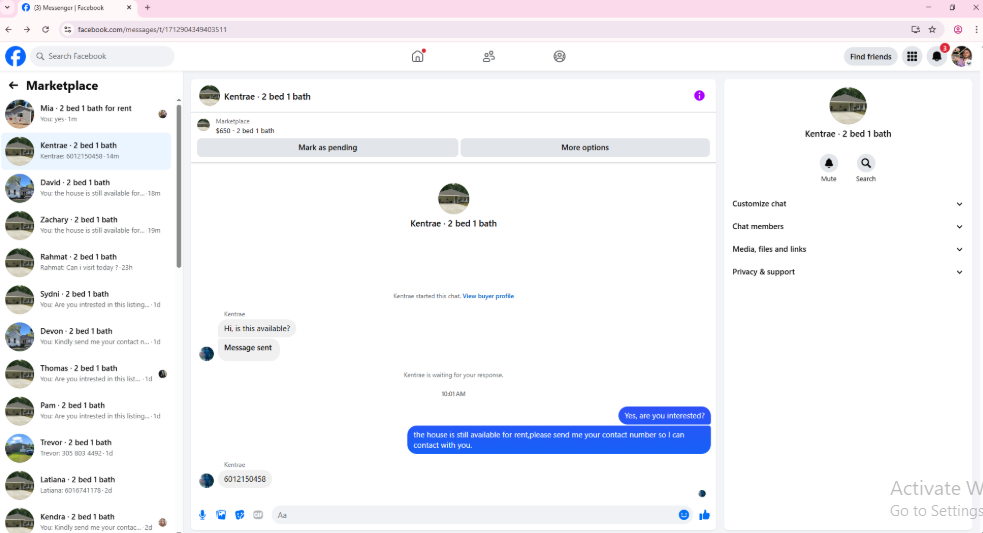Open the Latiana 2 bed 1 bath chat
Viewport: 983px width, 533px height.
pos(87,485)
